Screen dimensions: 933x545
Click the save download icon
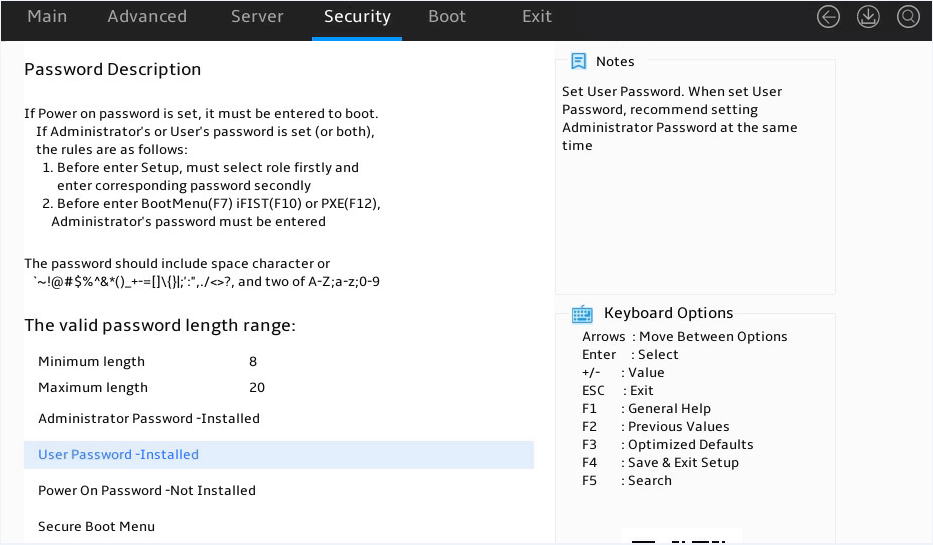pyautogui.click(x=868, y=17)
